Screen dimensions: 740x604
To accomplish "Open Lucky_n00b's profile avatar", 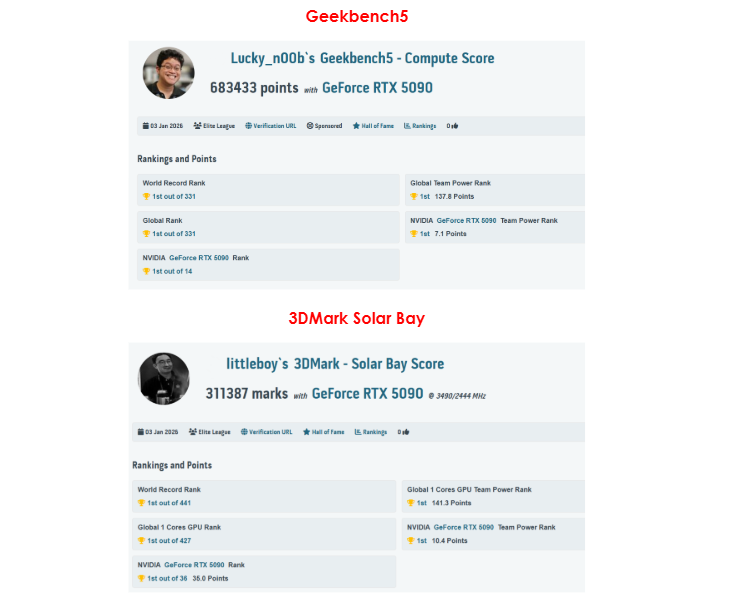I will (x=168, y=72).
